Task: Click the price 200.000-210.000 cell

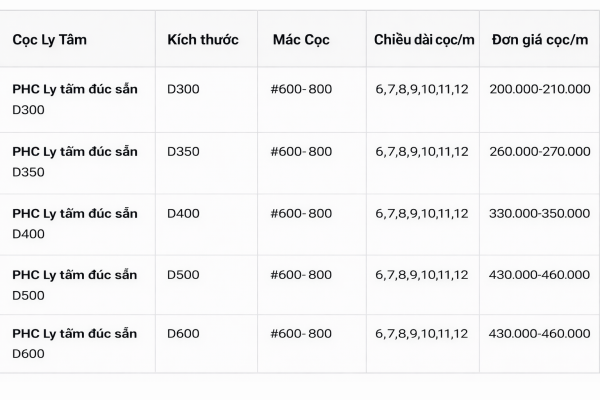Action: tap(540, 90)
